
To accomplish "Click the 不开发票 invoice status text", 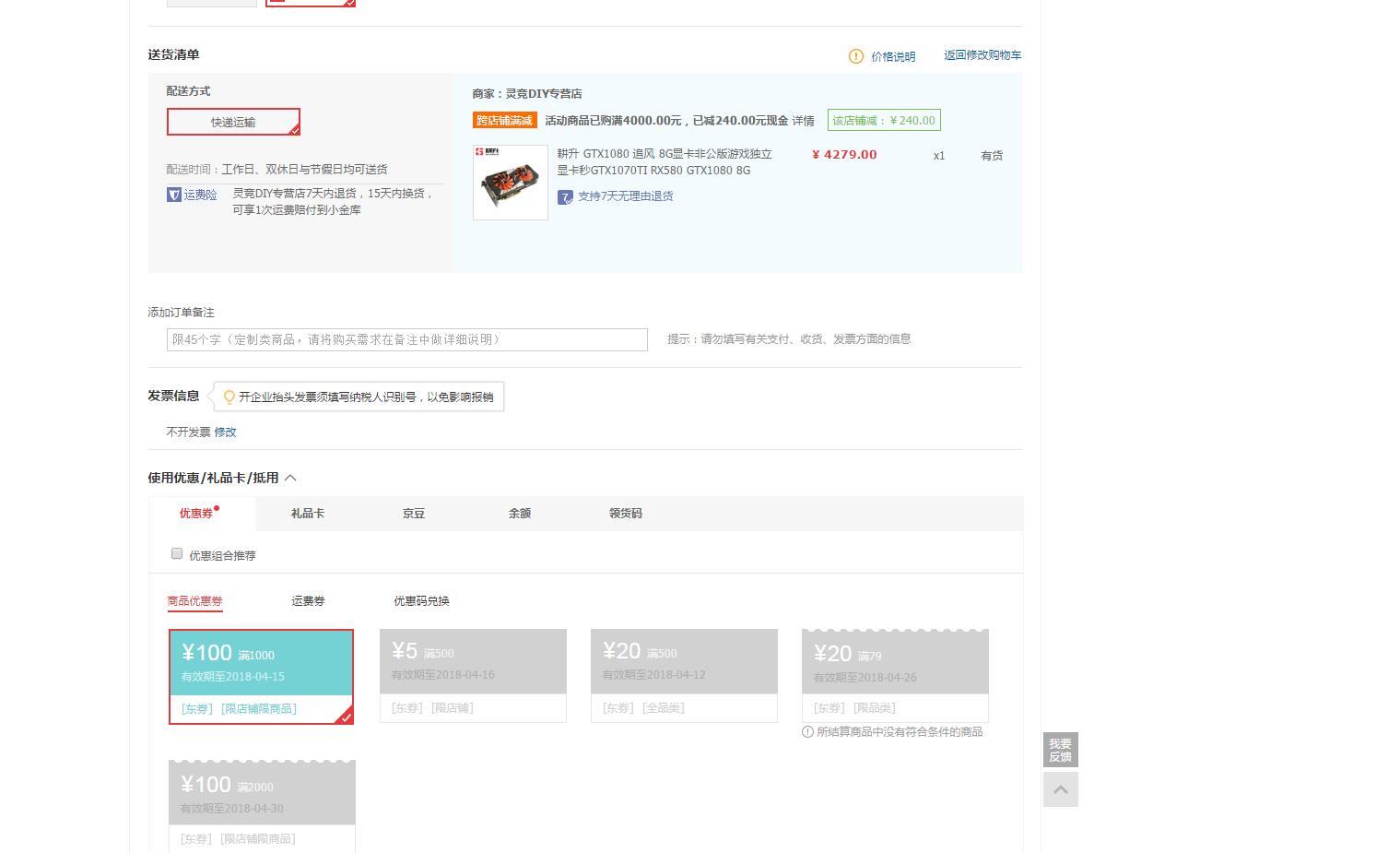I will pyautogui.click(x=188, y=432).
